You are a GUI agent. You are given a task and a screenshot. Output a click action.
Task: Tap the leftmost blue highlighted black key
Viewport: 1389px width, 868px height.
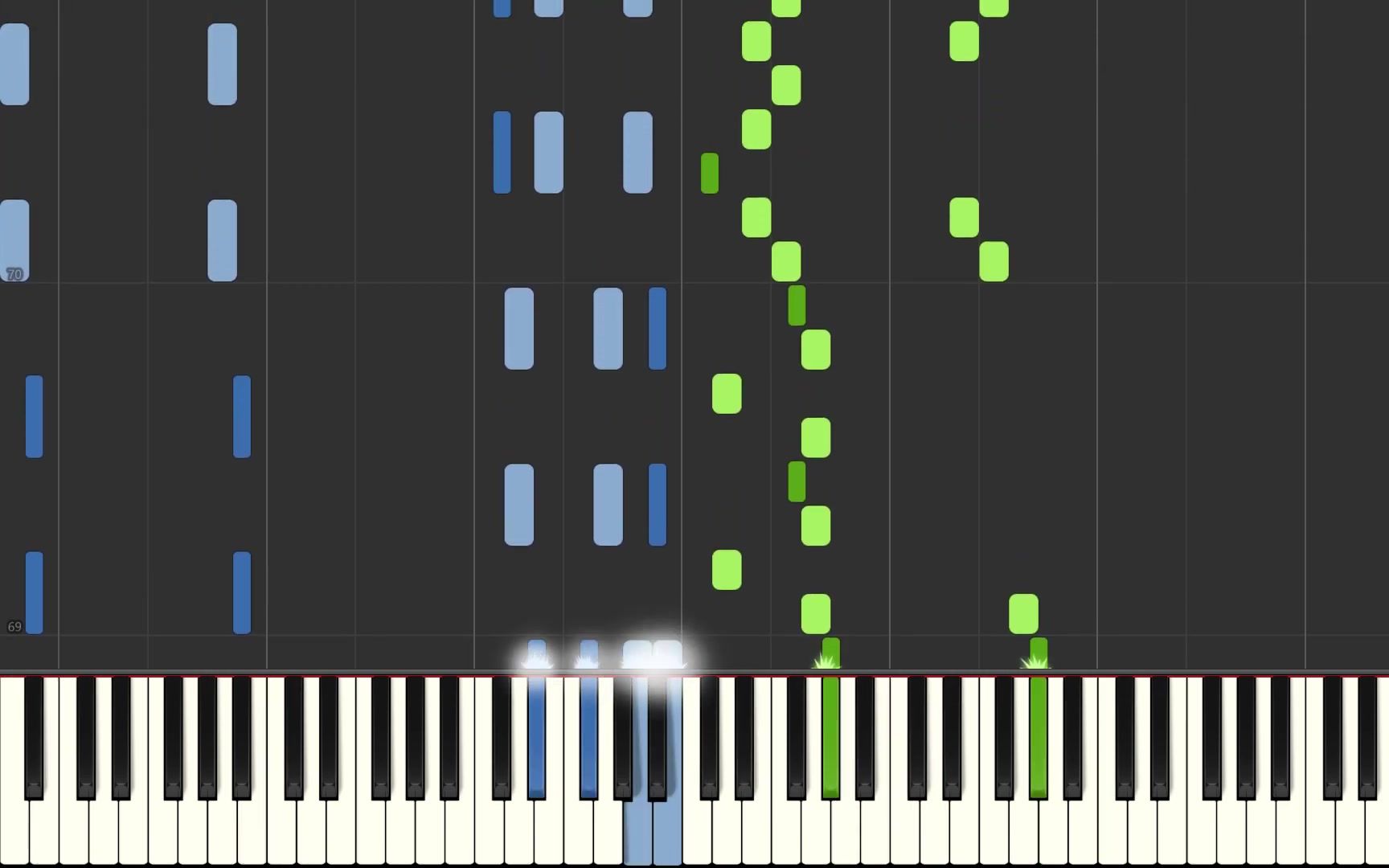click(x=537, y=738)
